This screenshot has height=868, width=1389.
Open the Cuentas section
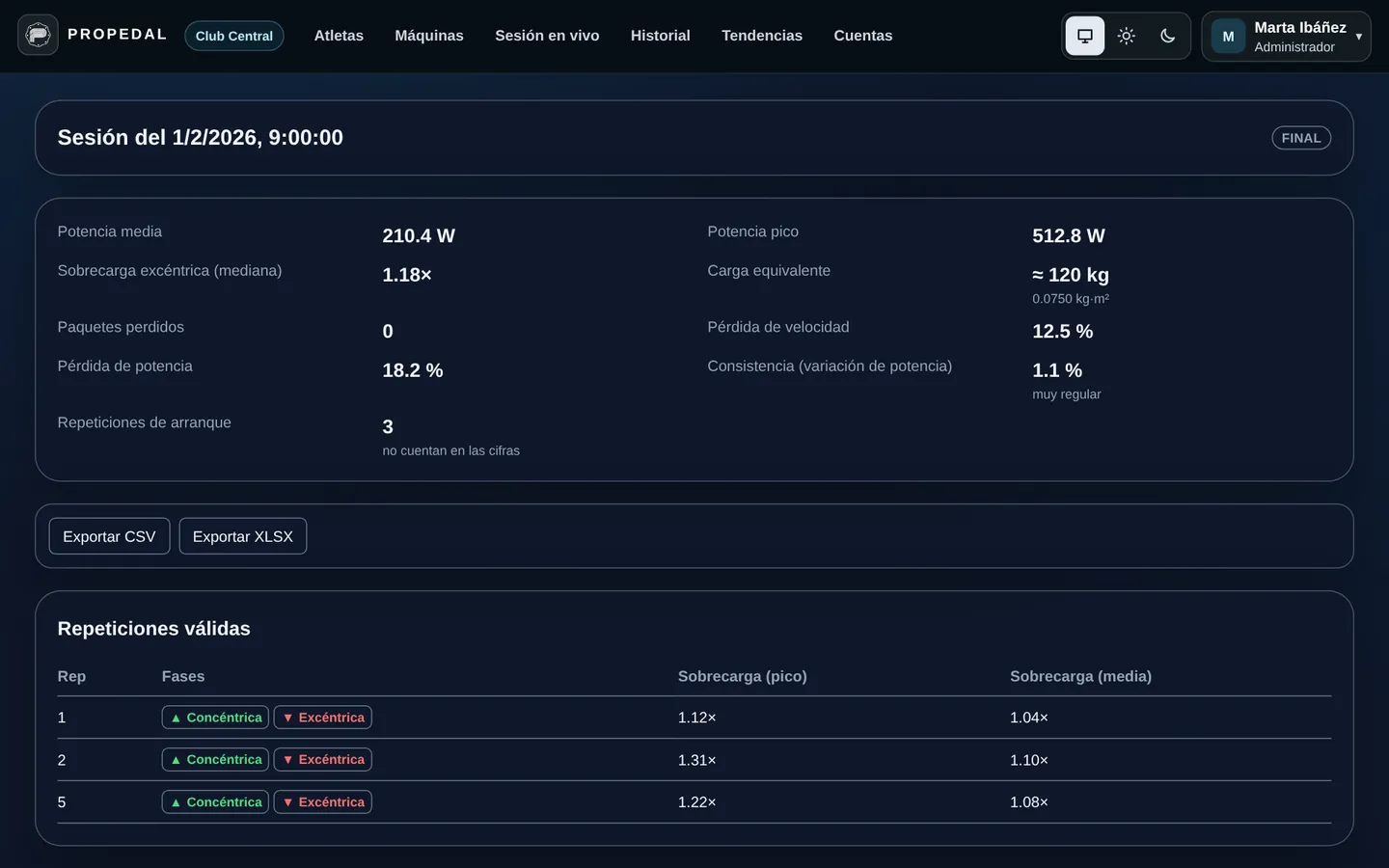[x=863, y=36]
